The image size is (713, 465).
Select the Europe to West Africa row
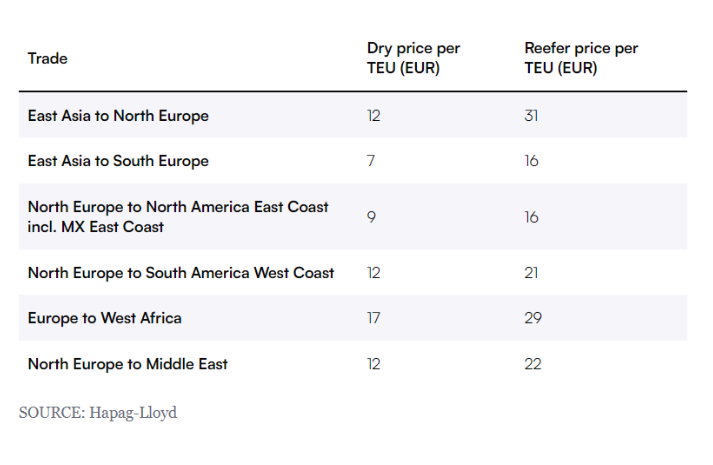coord(353,318)
